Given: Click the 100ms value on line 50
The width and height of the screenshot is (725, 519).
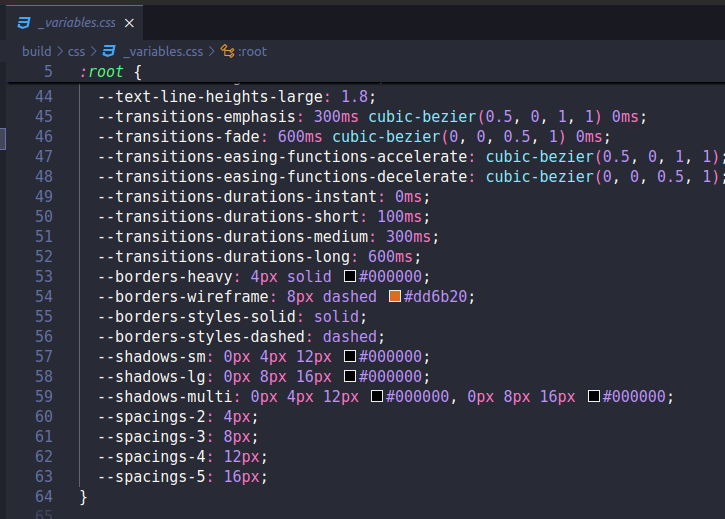Looking at the screenshot, I should coord(399,216).
